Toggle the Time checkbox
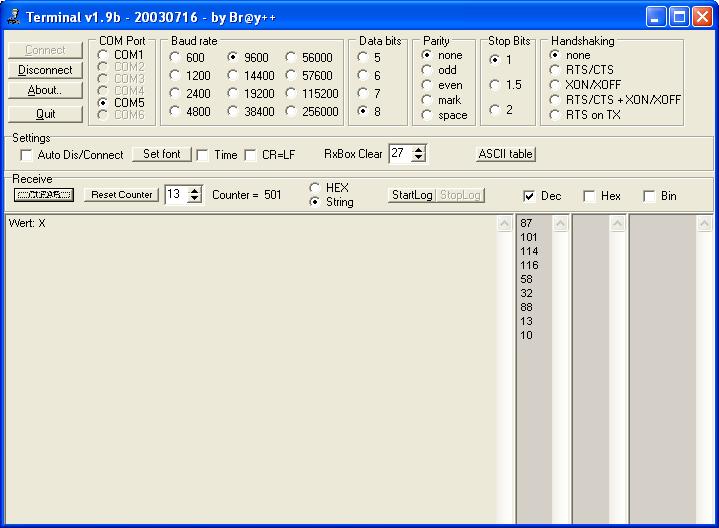 (203, 155)
